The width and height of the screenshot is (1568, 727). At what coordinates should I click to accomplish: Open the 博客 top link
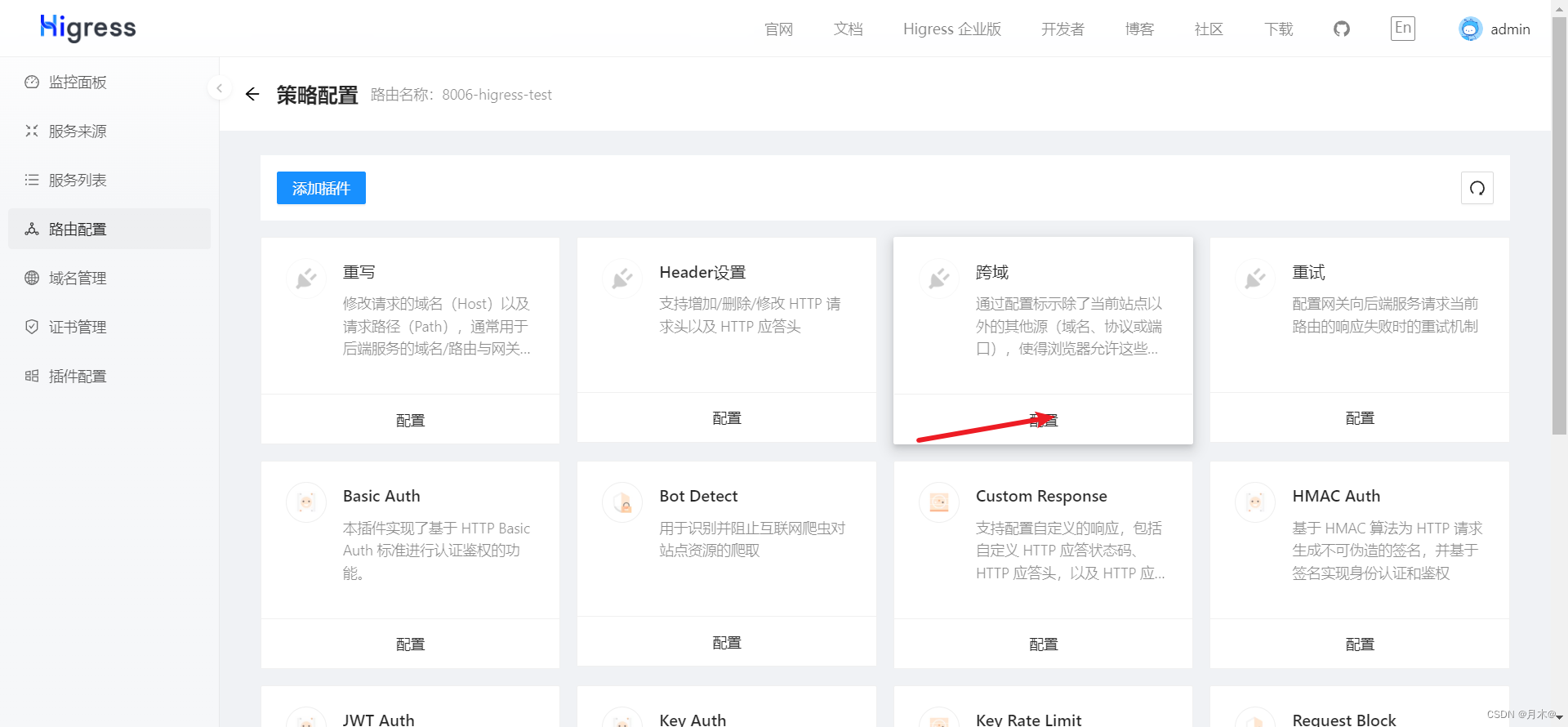(1139, 29)
